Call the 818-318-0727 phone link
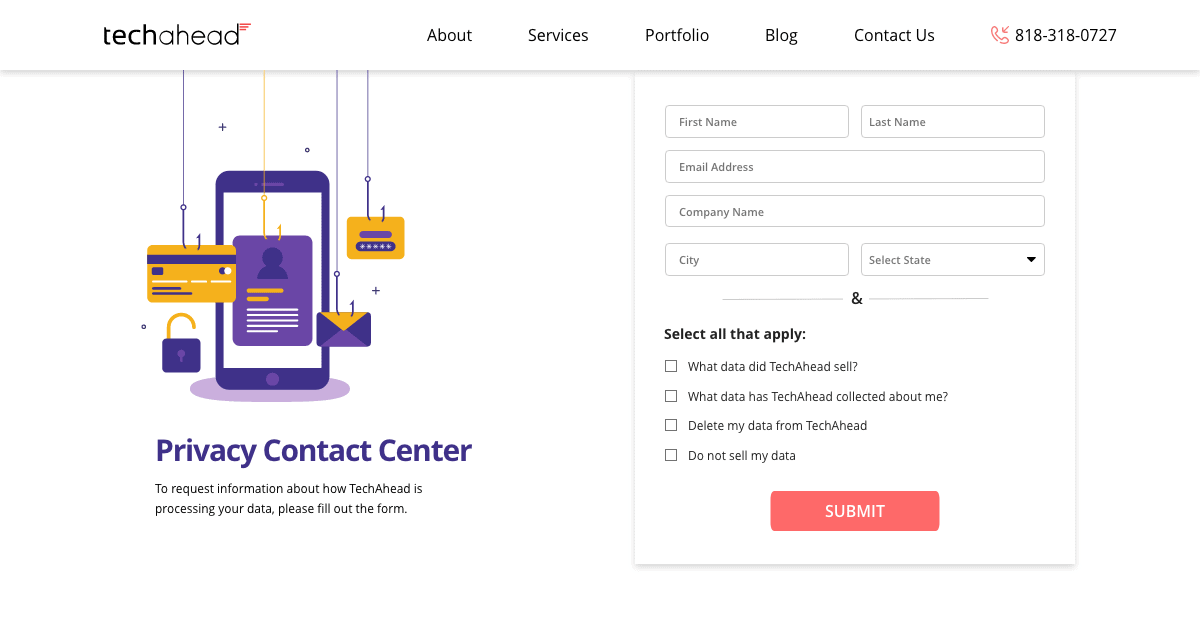The width and height of the screenshot is (1200, 628). point(1065,35)
